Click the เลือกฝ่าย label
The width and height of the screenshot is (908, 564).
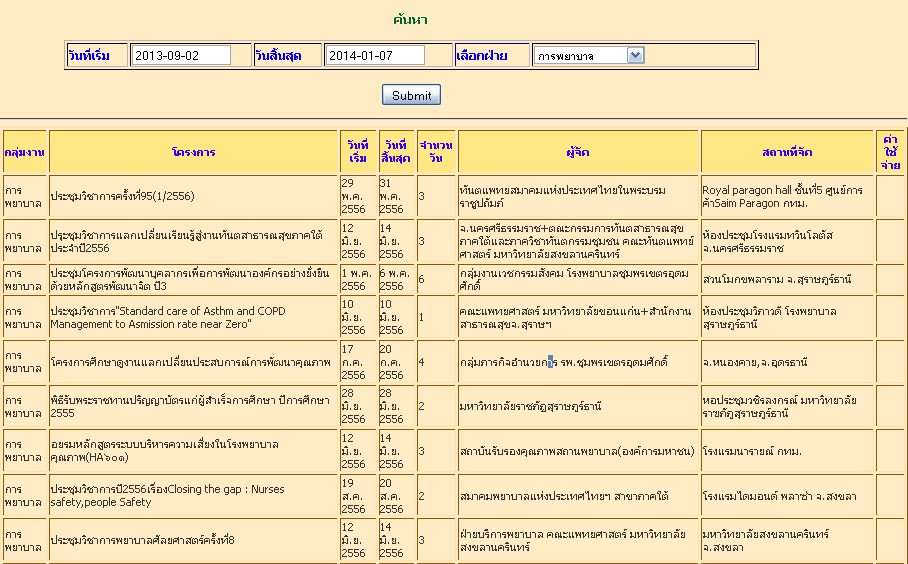pos(482,56)
